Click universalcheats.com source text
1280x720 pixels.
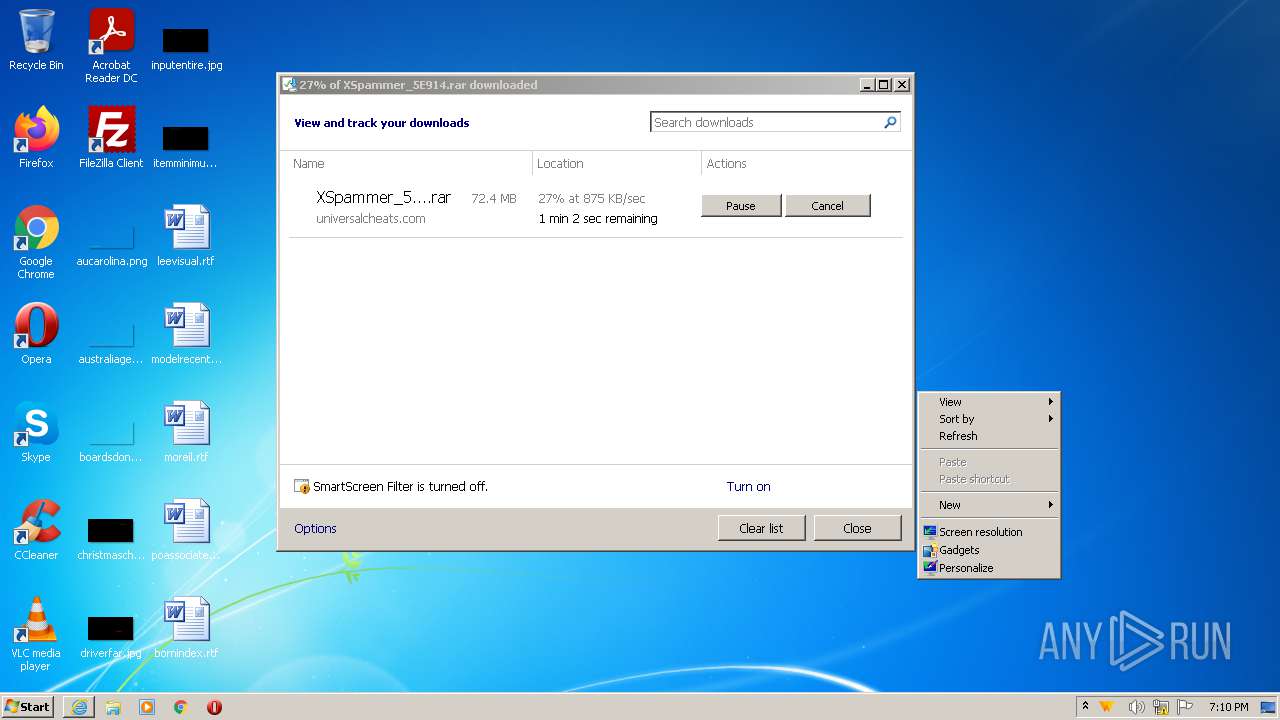[x=371, y=218]
